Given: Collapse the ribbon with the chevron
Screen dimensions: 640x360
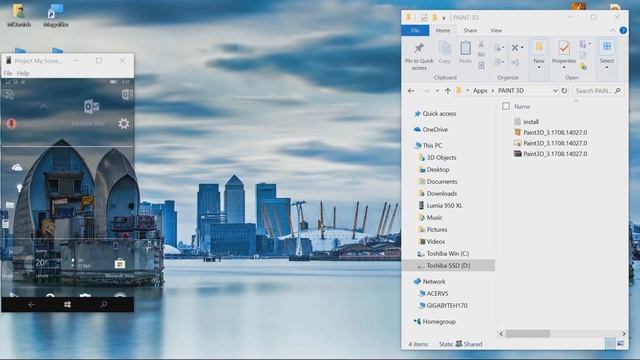Looking at the screenshot, I should click(x=612, y=31).
